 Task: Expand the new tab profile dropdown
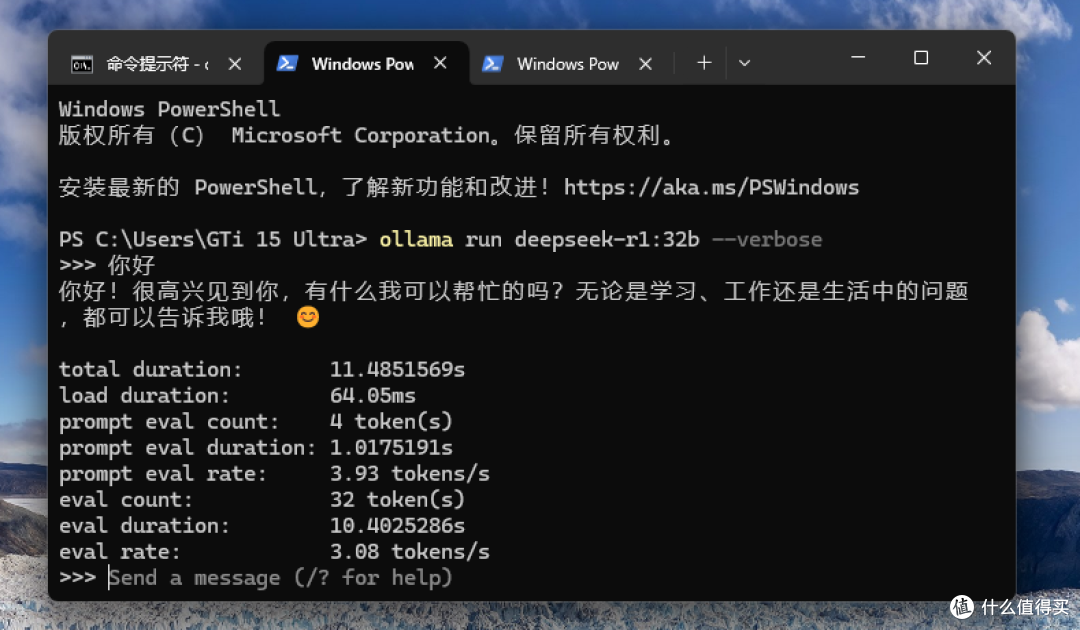tap(745, 63)
